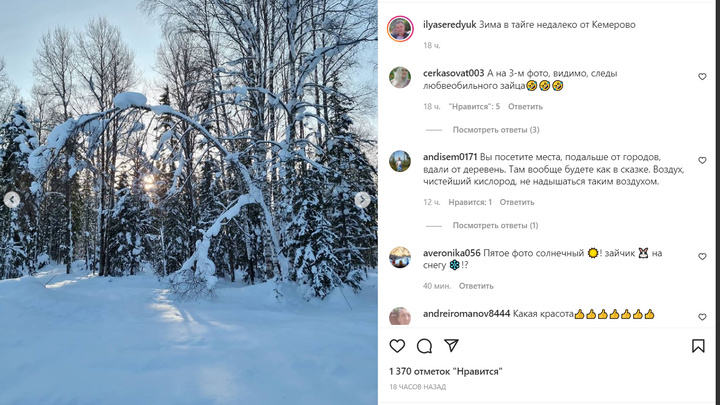Go to the next photo arrow
Image resolution: width=720 pixels, height=405 pixels.
362,199
